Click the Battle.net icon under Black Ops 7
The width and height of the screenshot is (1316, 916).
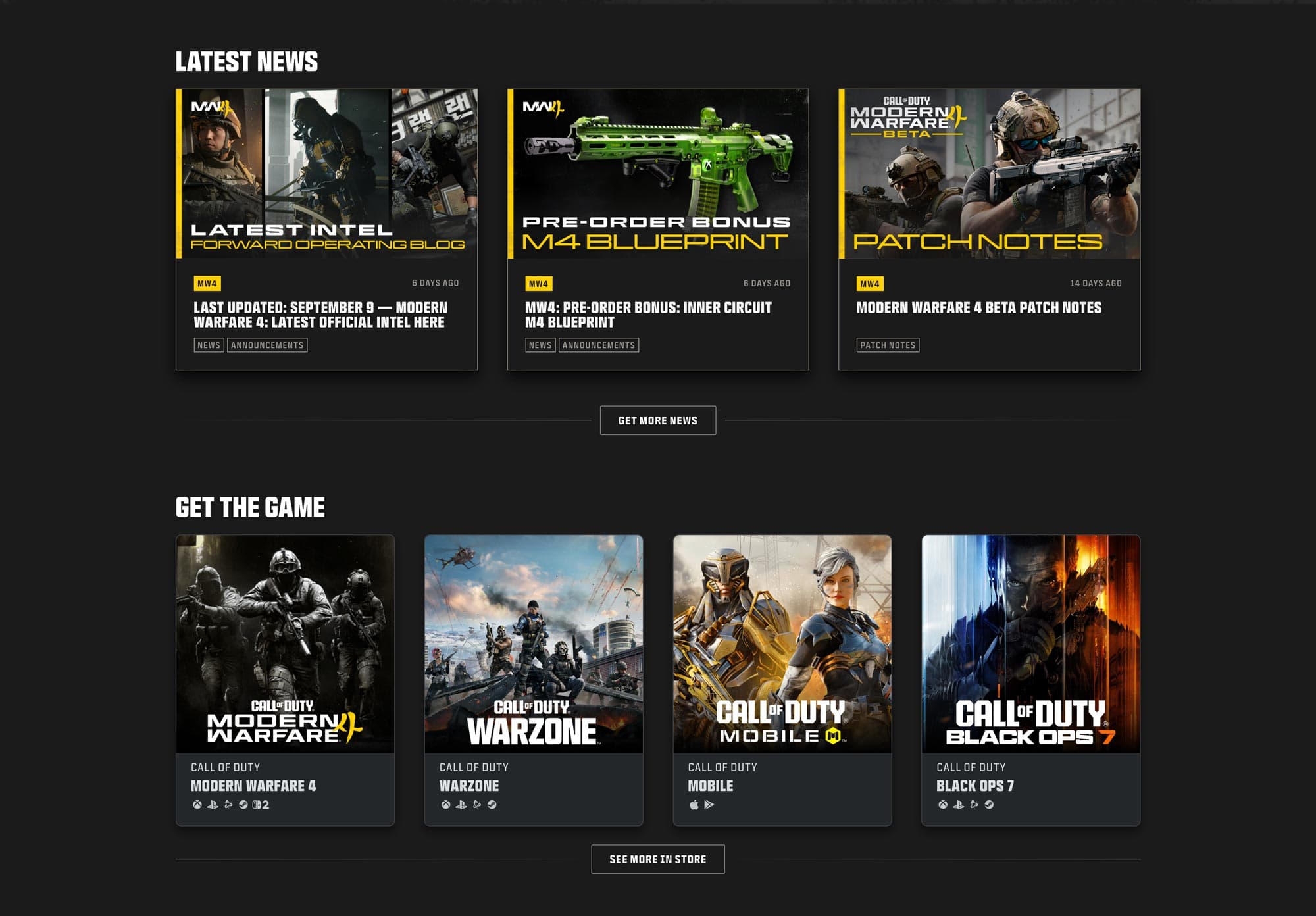click(x=974, y=804)
